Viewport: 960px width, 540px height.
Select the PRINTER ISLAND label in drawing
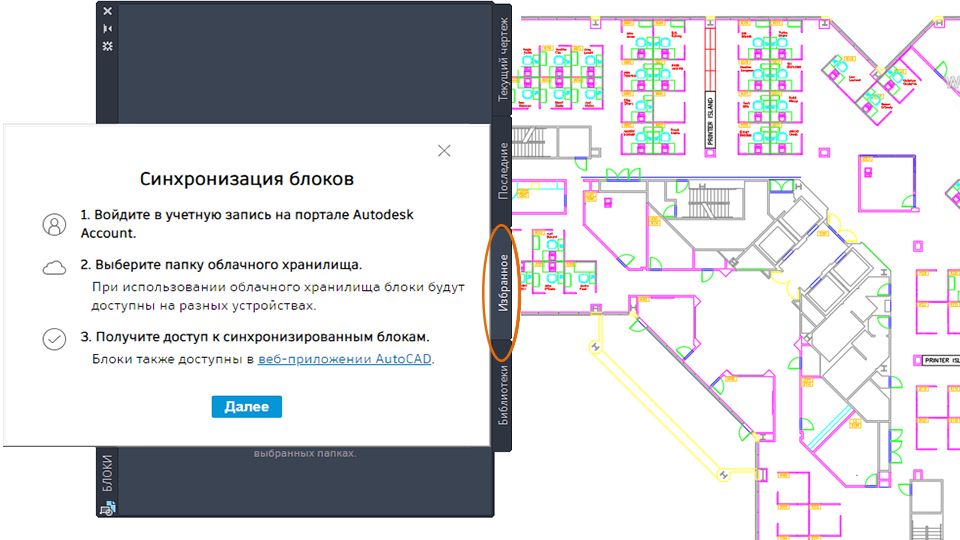(710, 121)
